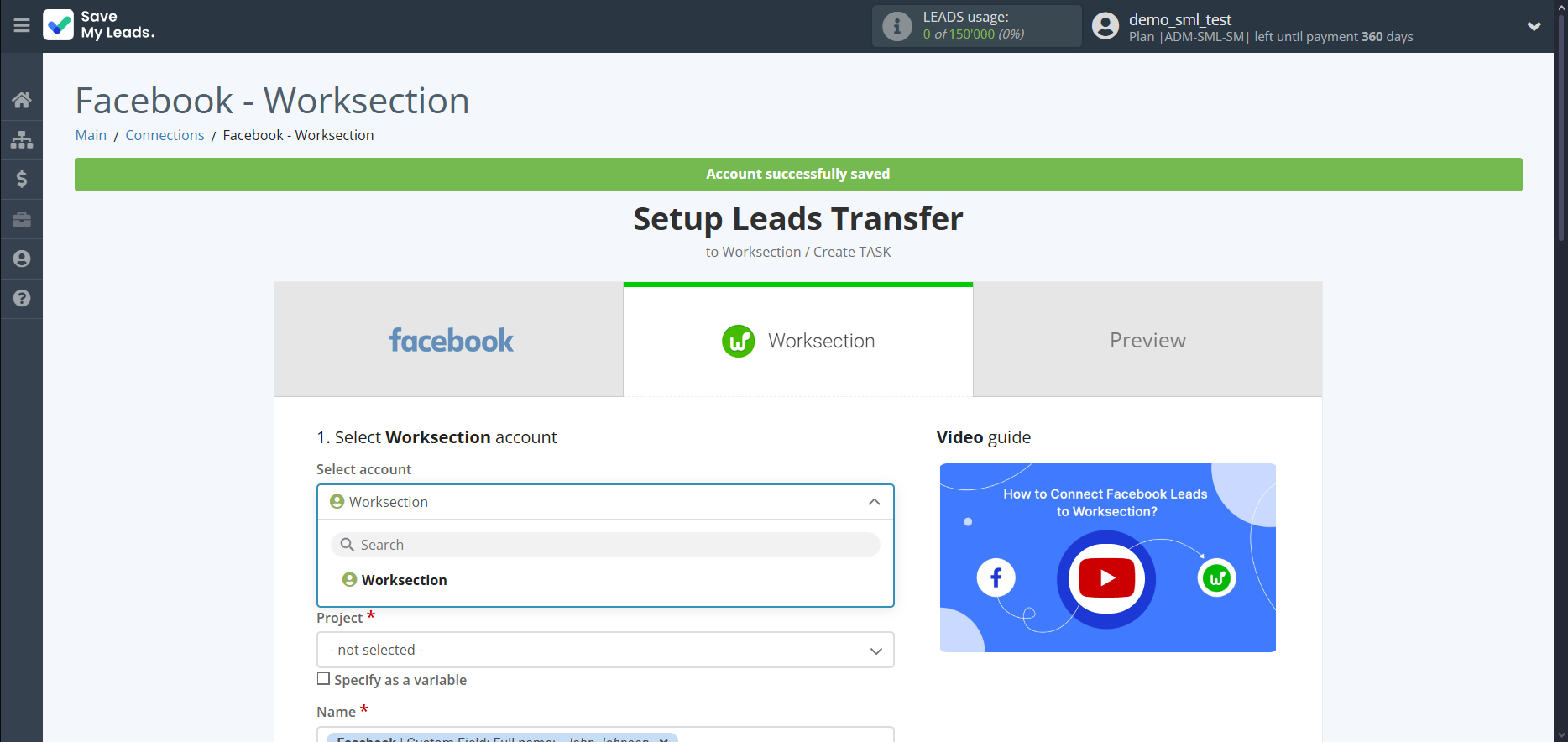Screen dimensions: 1568x742
Task: Switch to the facebook tab
Action: coord(449,340)
